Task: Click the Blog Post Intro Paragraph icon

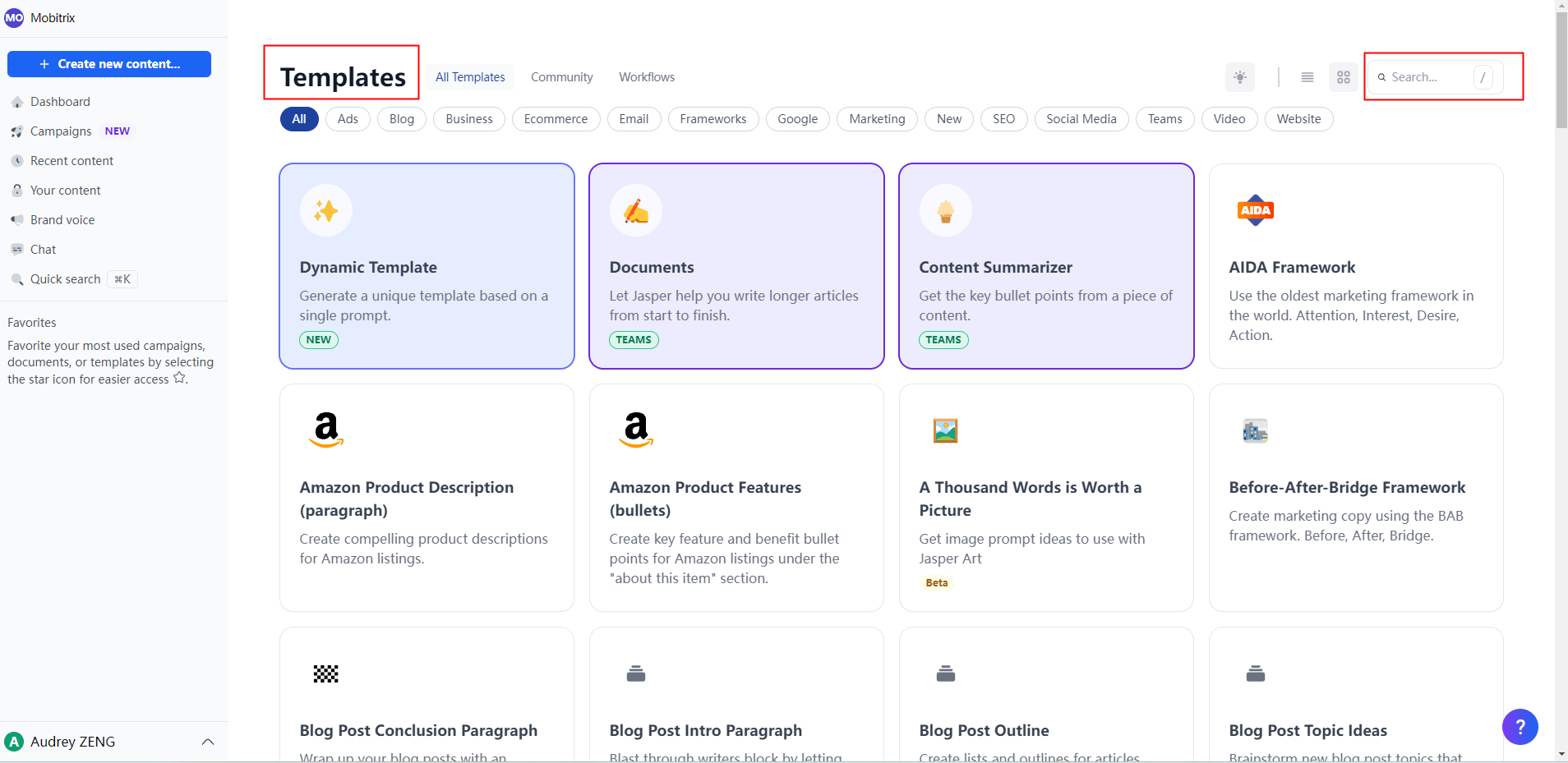Action: pyautogui.click(x=636, y=674)
